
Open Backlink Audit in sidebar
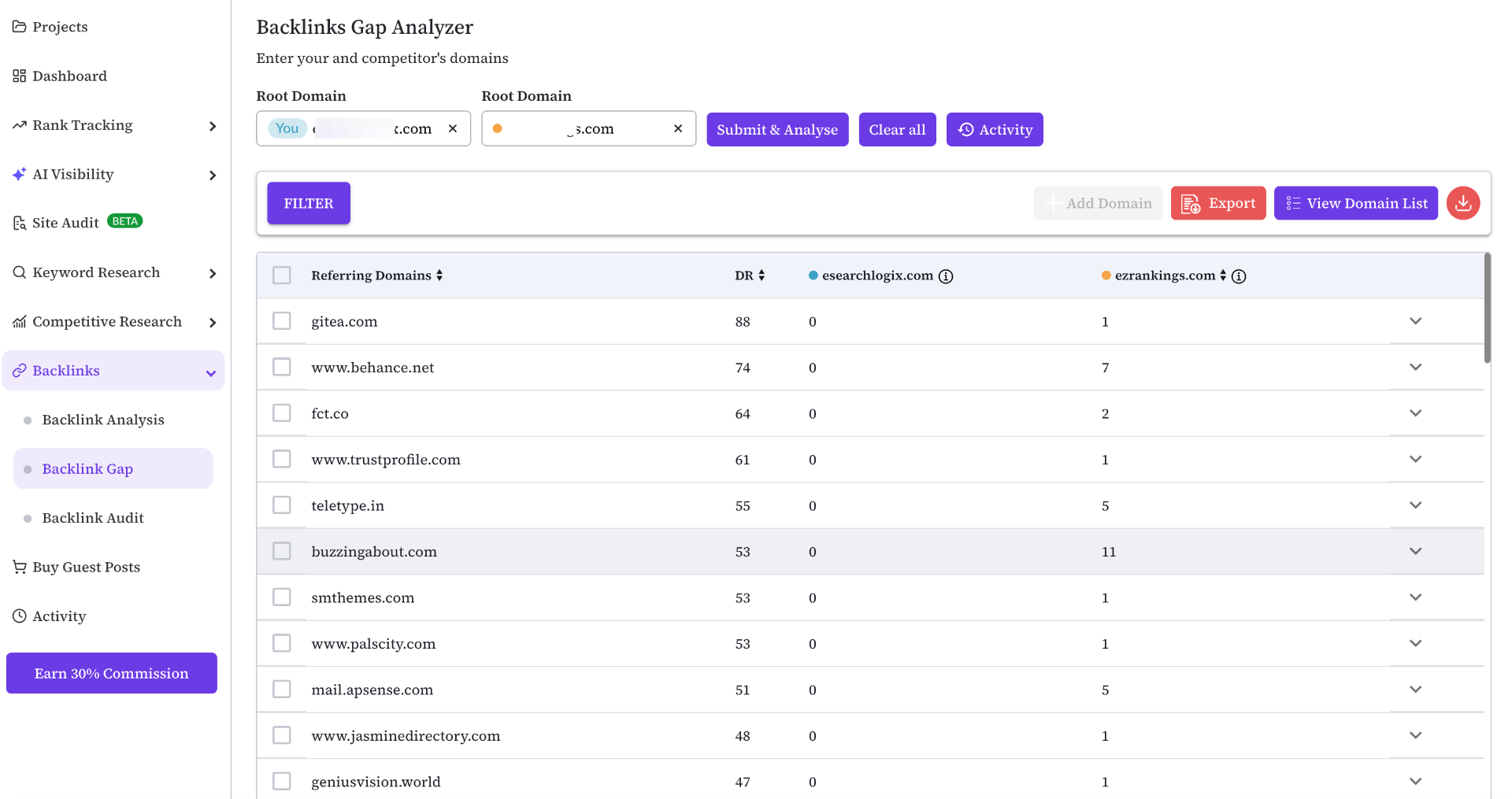point(93,518)
